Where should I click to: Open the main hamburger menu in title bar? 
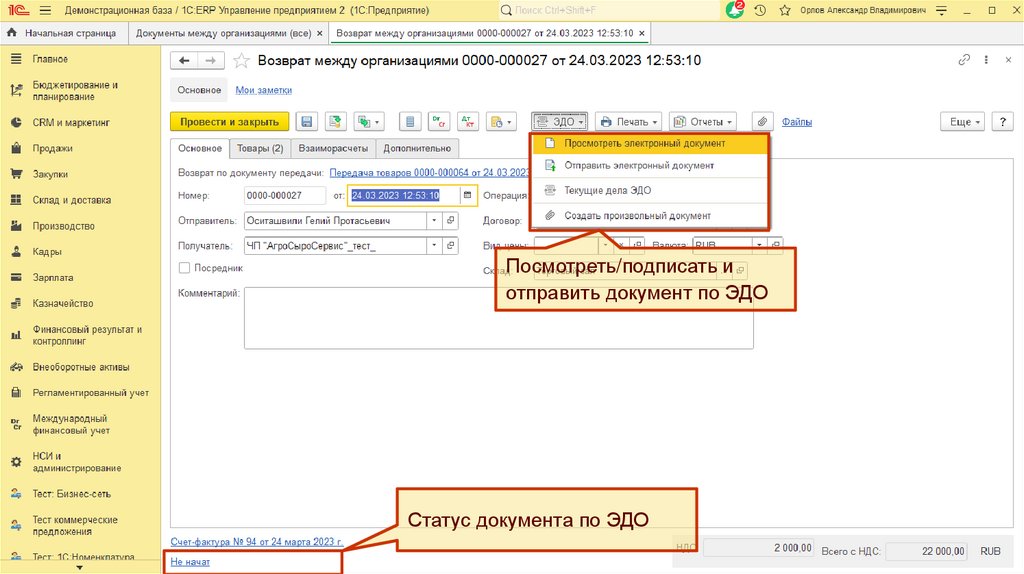[x=45, y=10]
